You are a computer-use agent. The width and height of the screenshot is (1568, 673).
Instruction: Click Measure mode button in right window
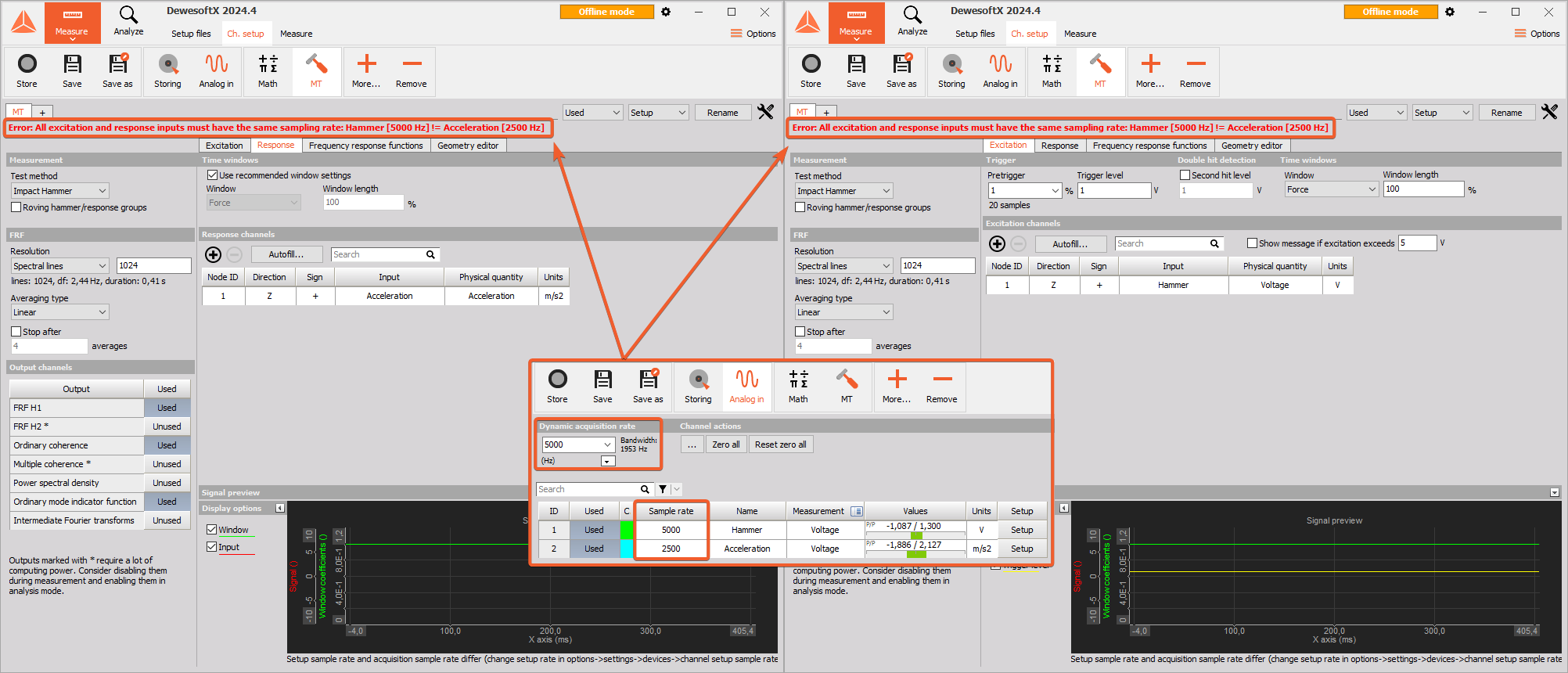[856, 22]
